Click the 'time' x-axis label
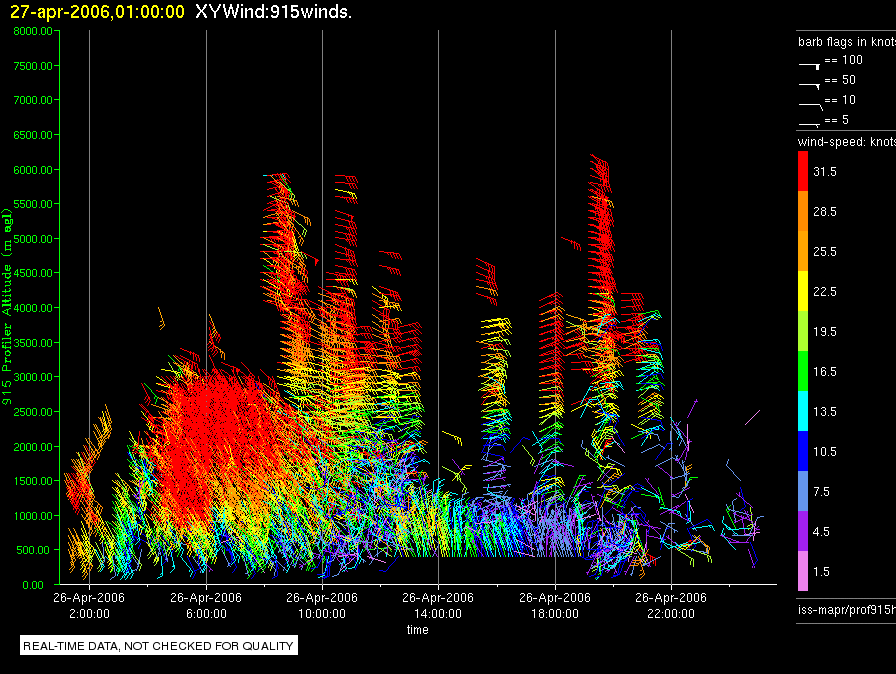Viewport: 896px width, 674px height. click(418, 629)
